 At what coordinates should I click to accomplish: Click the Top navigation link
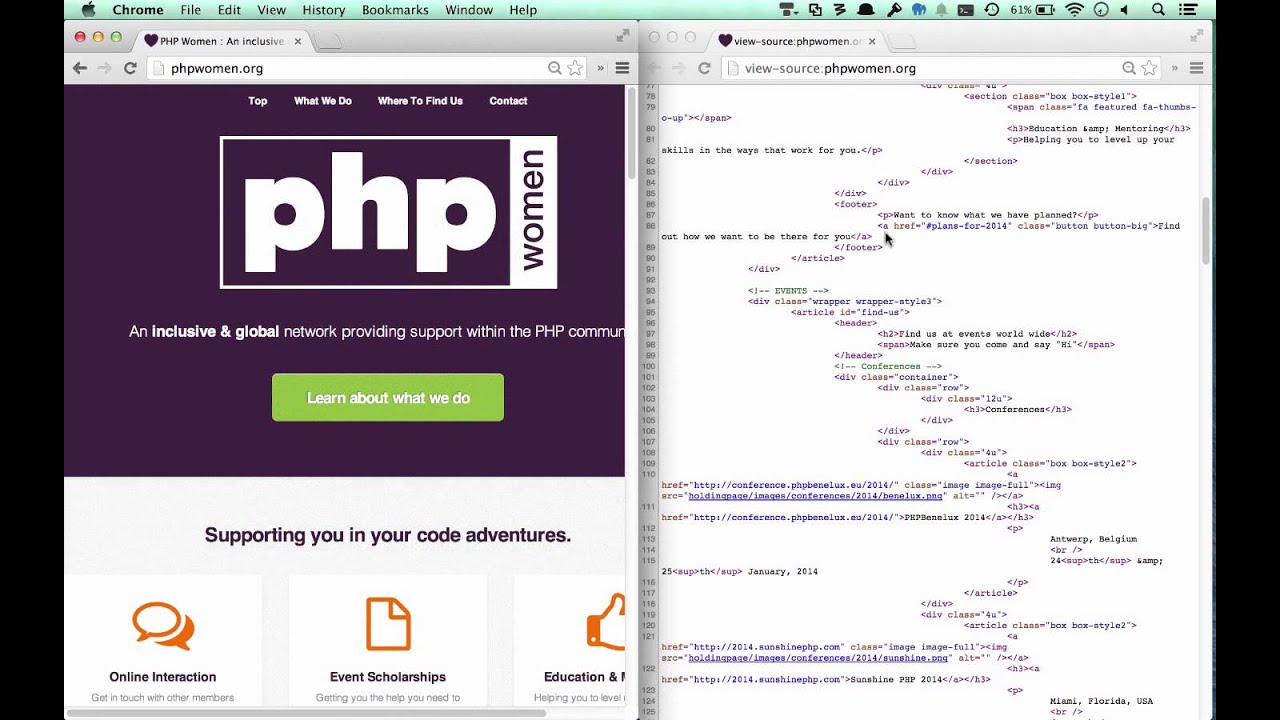tap(258, 101)
